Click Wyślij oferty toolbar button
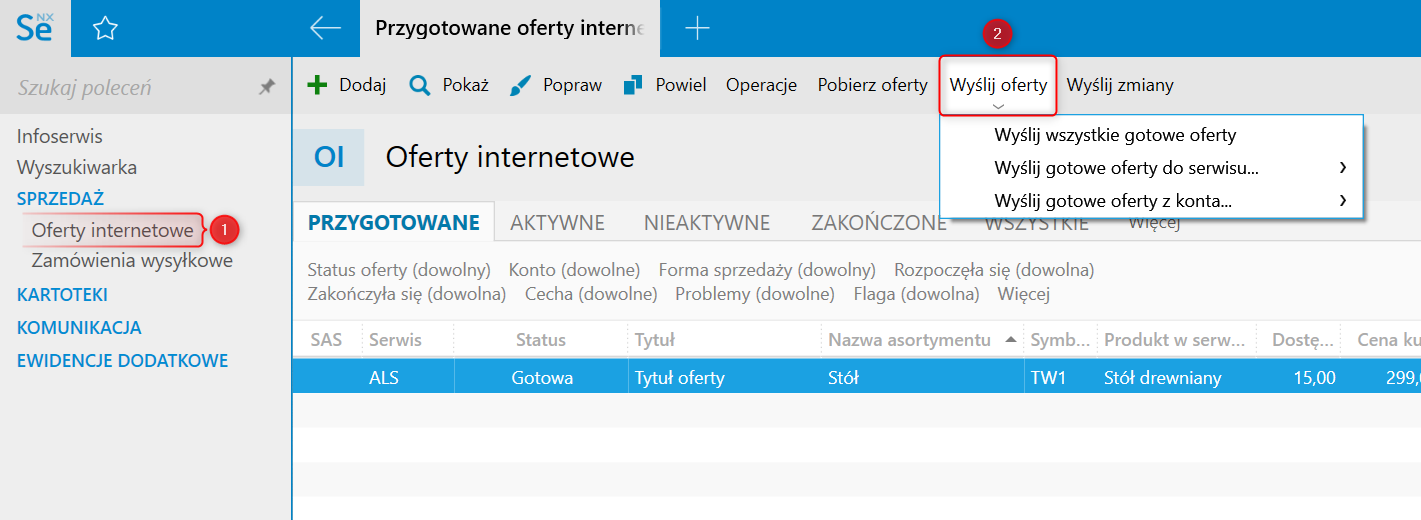 pos(998,85)
